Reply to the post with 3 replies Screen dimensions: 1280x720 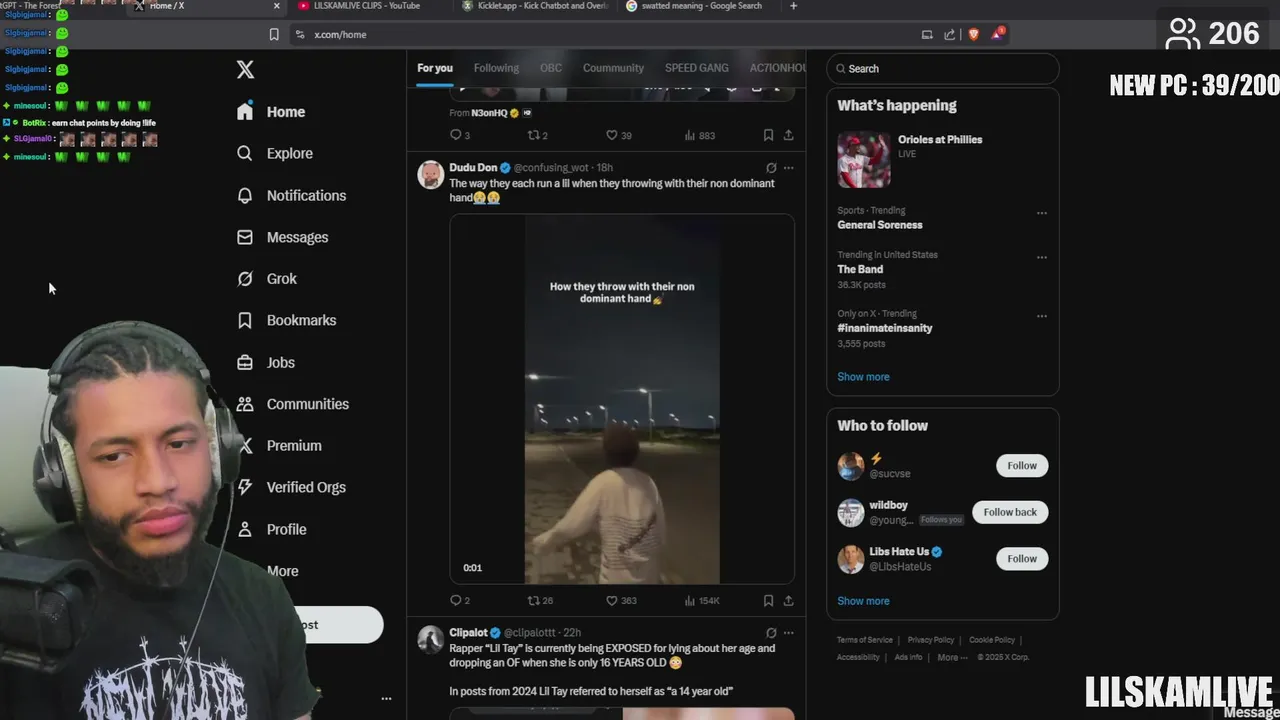coord(460,135)
